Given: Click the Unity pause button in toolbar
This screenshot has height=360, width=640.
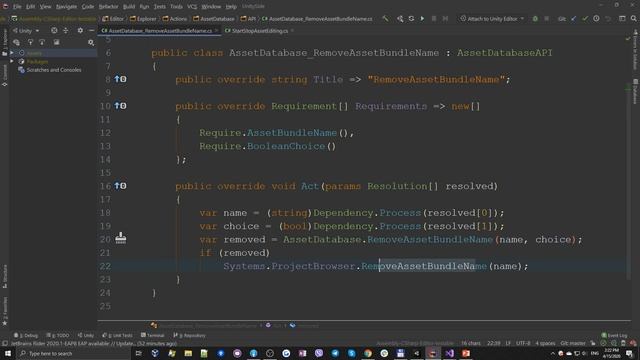Looking at the screenshot, I should pos(434,19).
